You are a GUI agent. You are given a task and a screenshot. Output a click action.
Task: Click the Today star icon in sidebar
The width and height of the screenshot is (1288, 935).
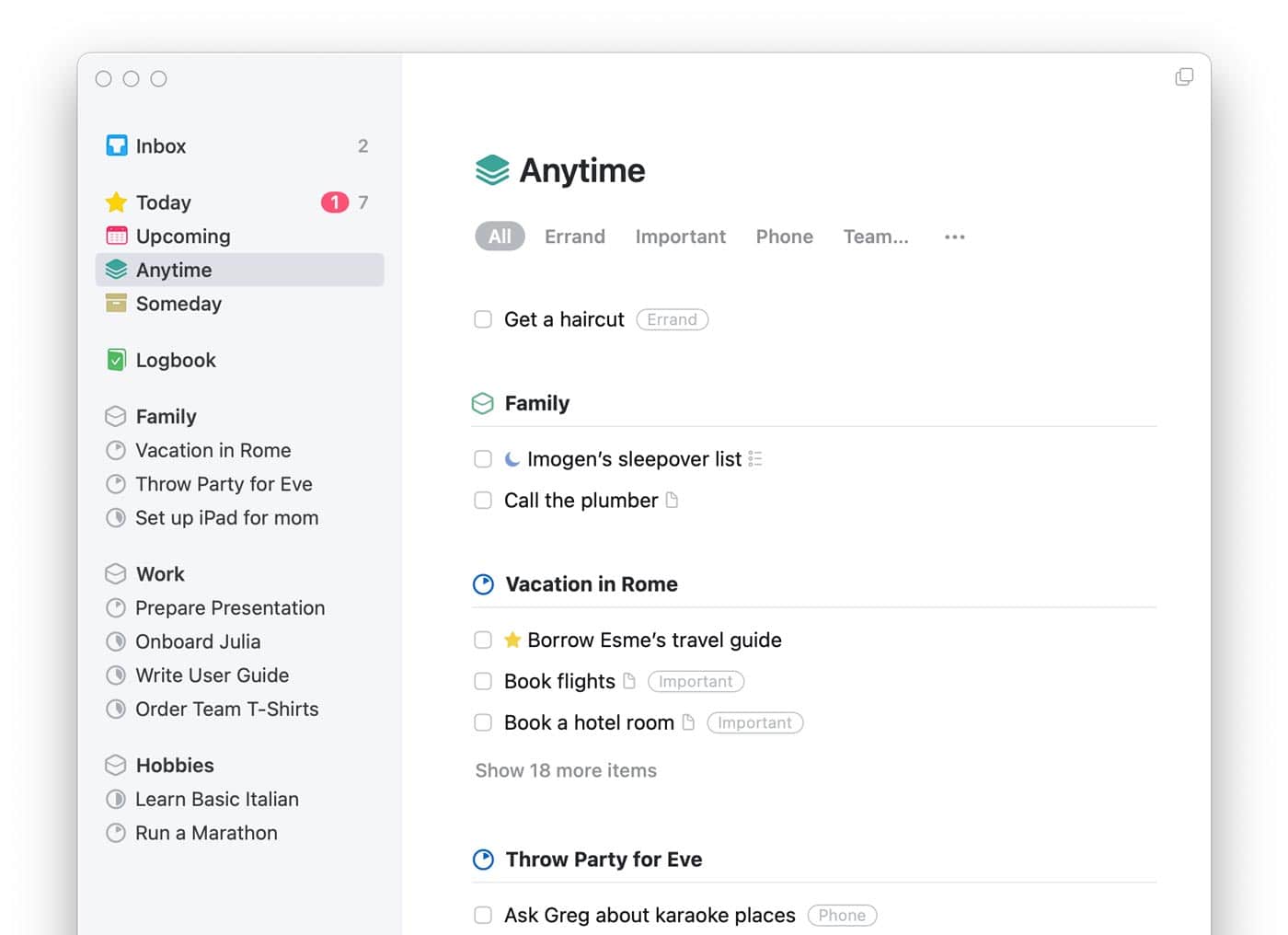(116, 202)
